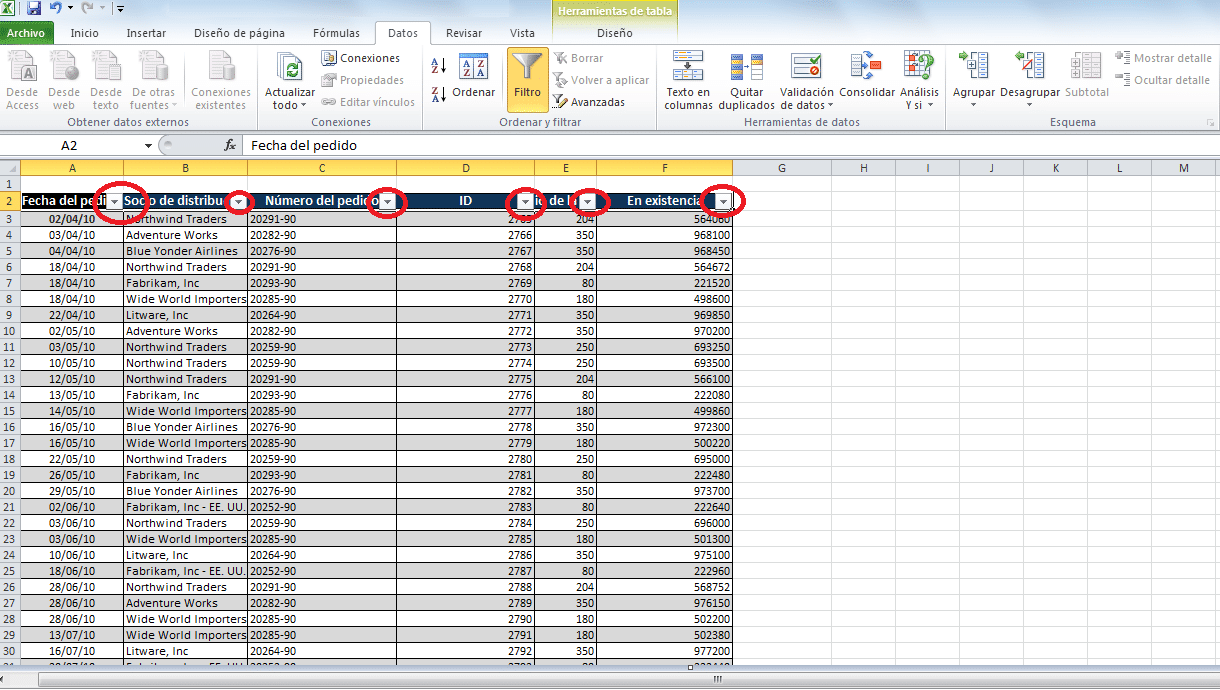Open the Archivo menu tab

coord(26,33)
